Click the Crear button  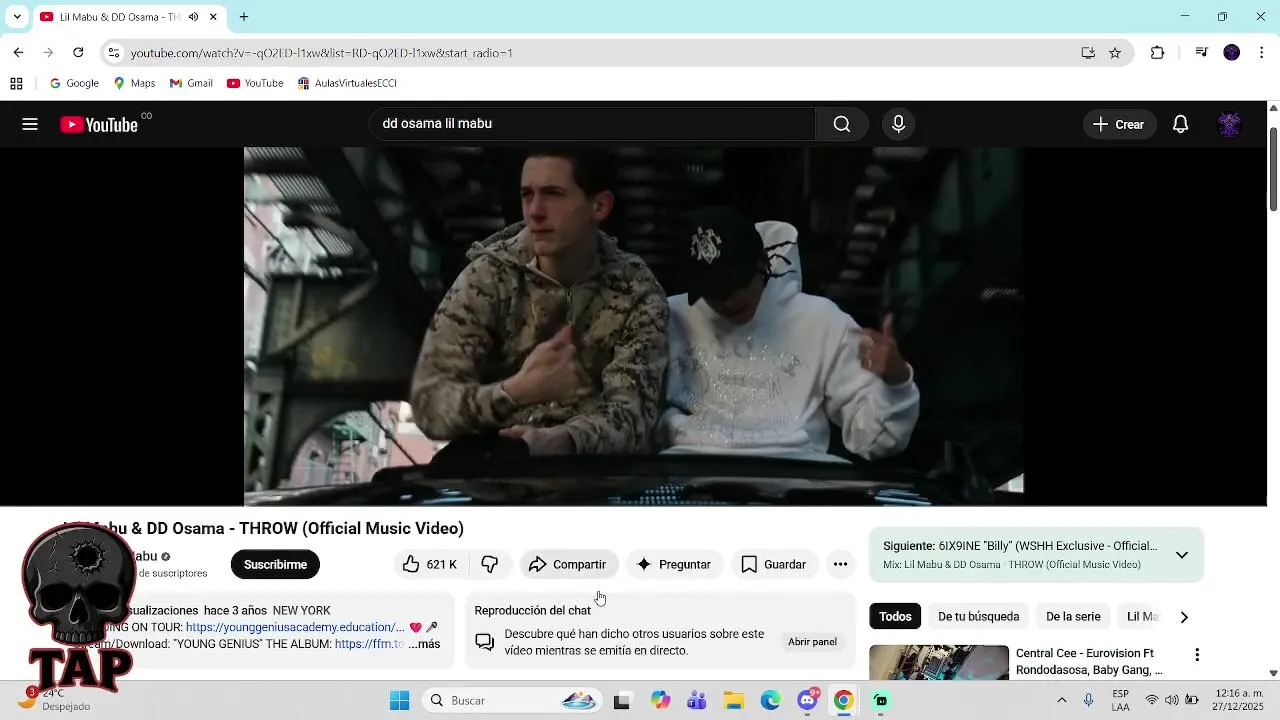click(x=1119, y=124)
